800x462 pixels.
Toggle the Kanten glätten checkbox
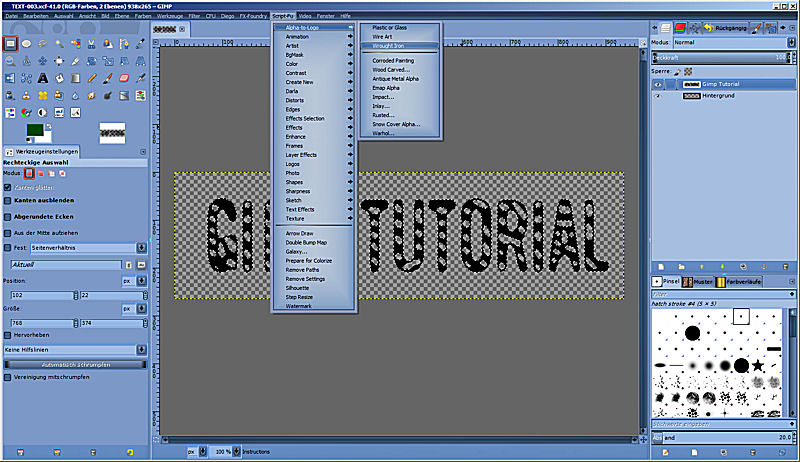(8, 187)
